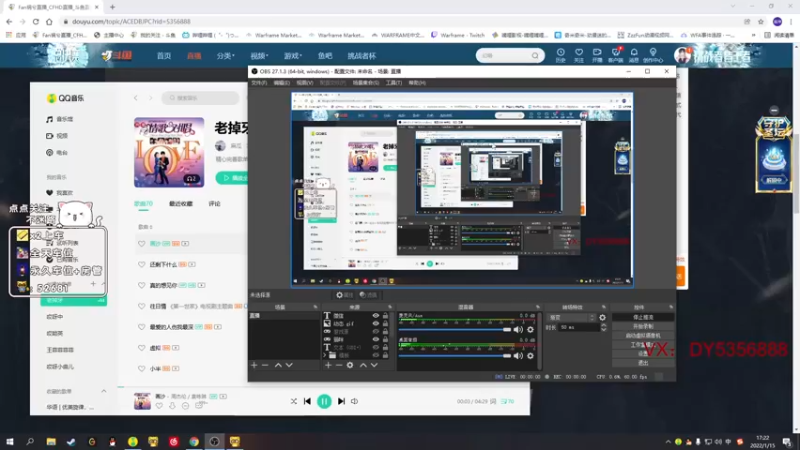
Task: Open Video section in QQ Music sidebar
Action: click(x=57, y=136)
